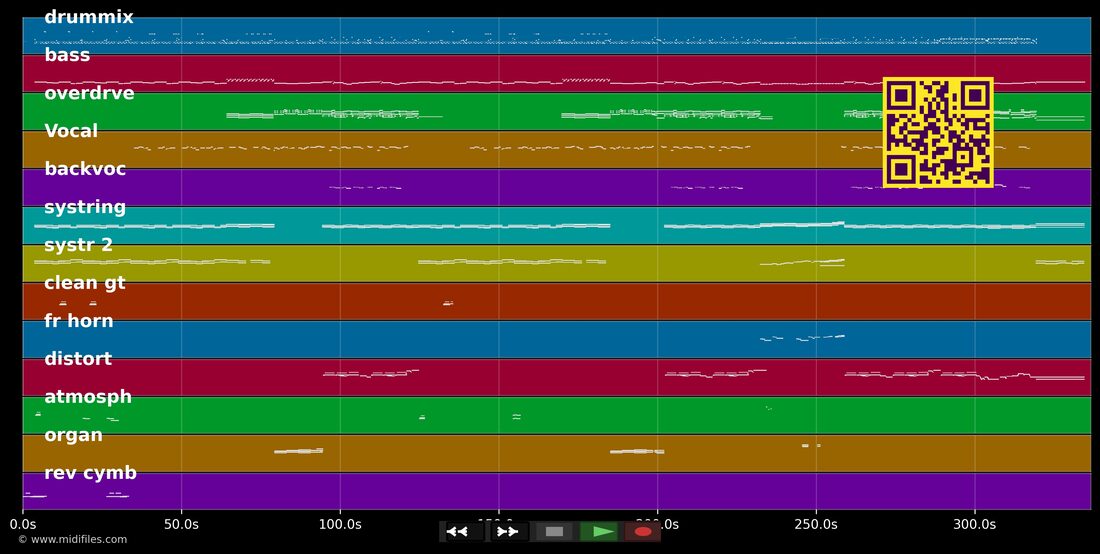Start playback with the green play button

pos(599,532)
